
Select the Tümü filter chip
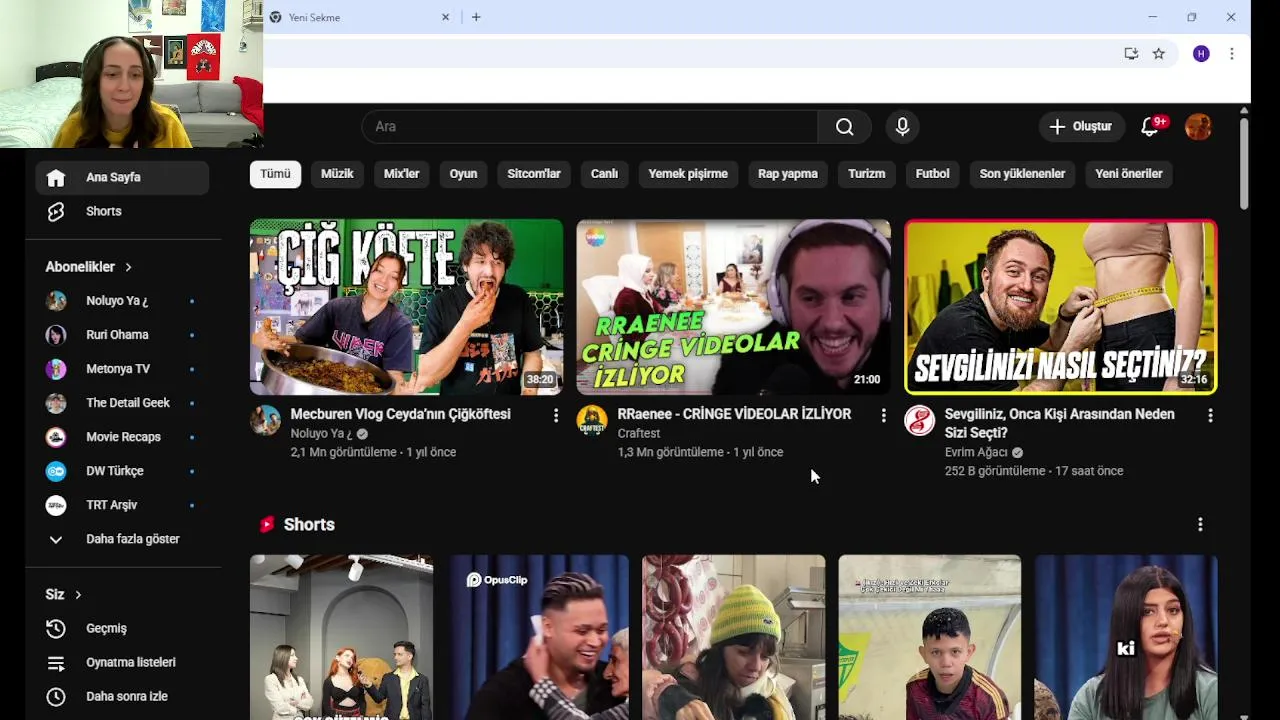[275, 174]
